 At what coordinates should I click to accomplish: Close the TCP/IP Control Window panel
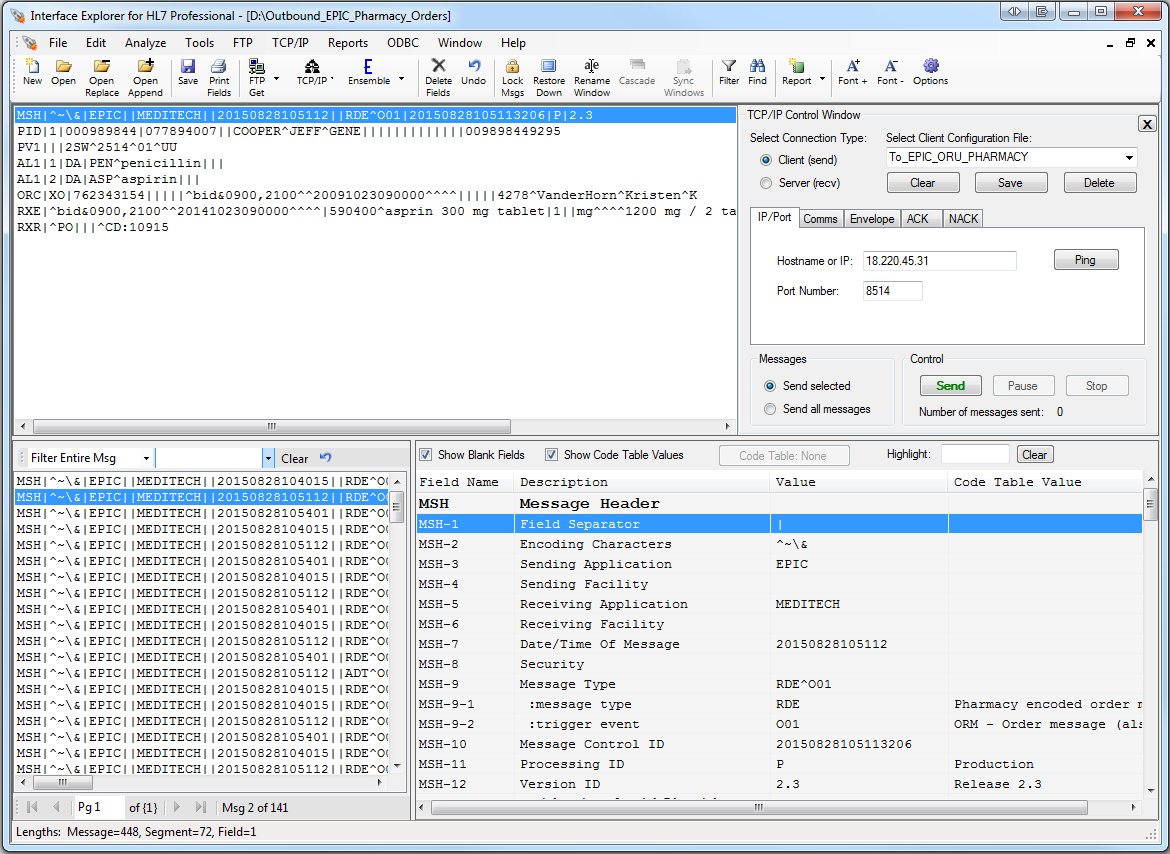tap(1147, 124)
